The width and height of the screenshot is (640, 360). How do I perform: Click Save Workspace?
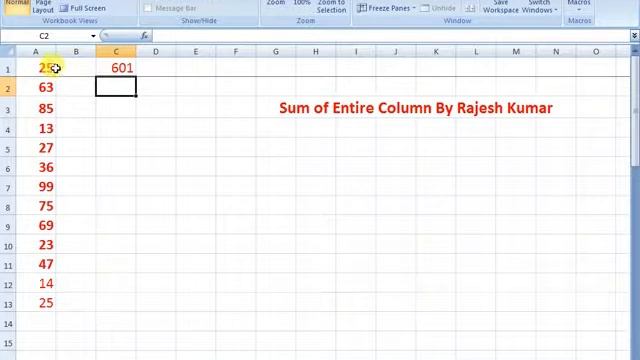[501, 7]
